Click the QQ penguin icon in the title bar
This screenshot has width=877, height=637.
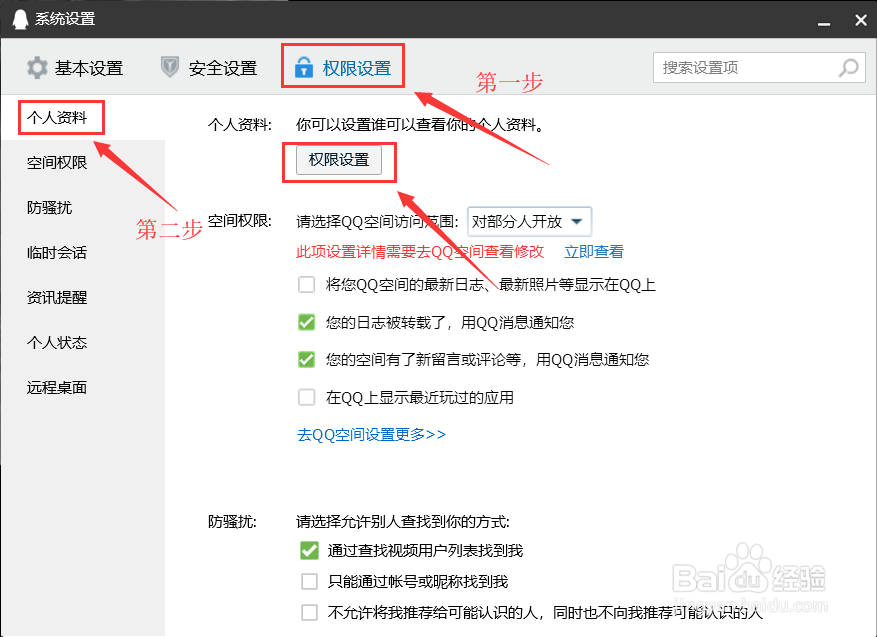click(18, 18)
